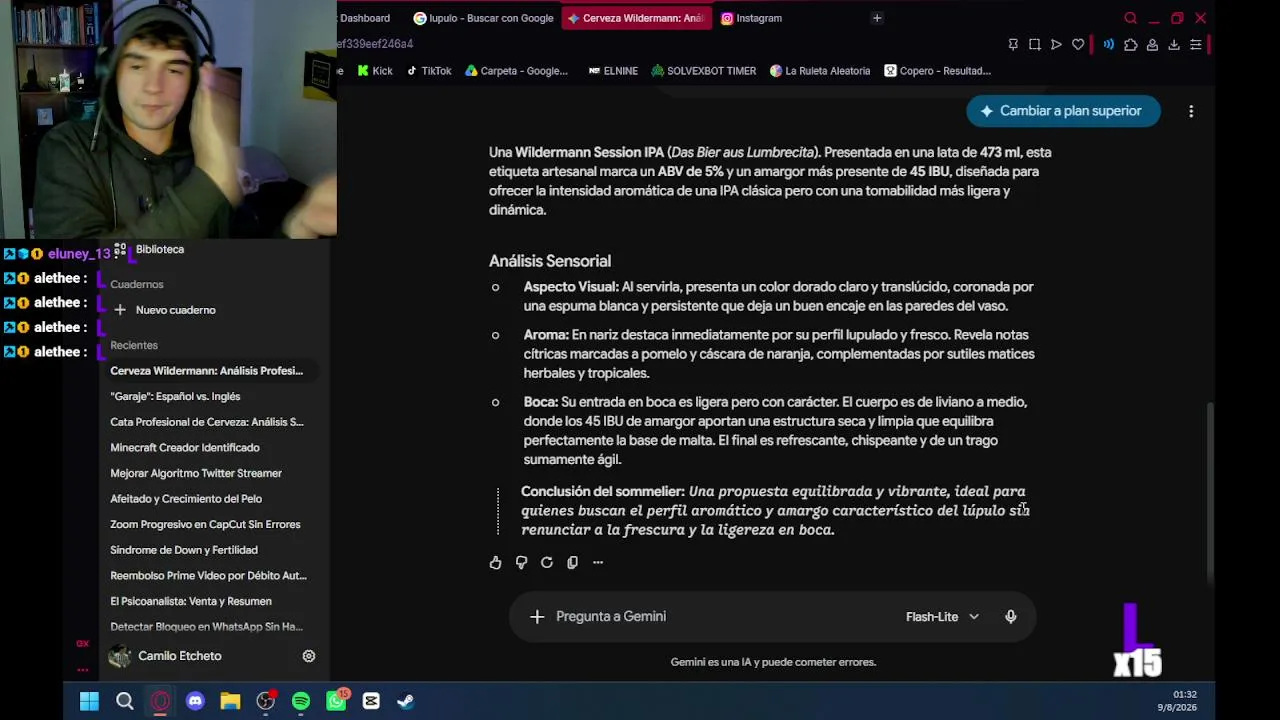Viewport: 1280px width, 720px height.
Task: Dislike the Gemini response with thumbs down
Action: (521, 562)
